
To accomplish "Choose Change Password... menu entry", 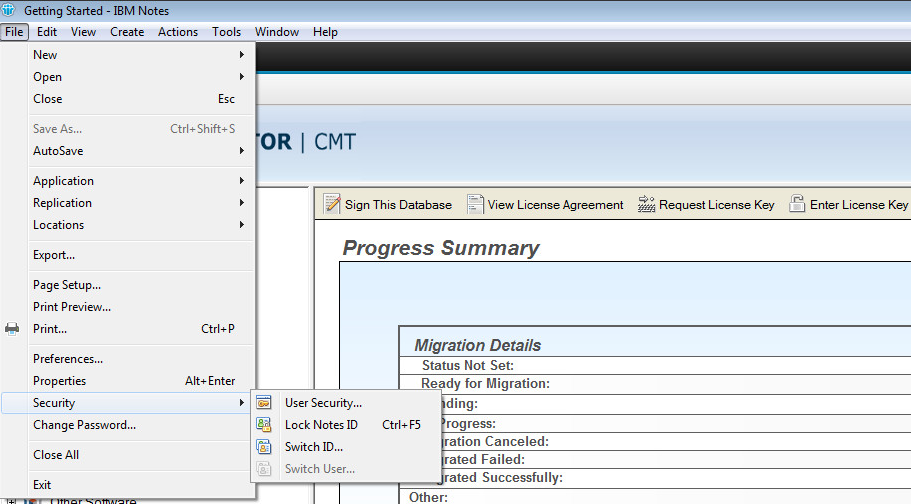I will click(x=128, y=425).
